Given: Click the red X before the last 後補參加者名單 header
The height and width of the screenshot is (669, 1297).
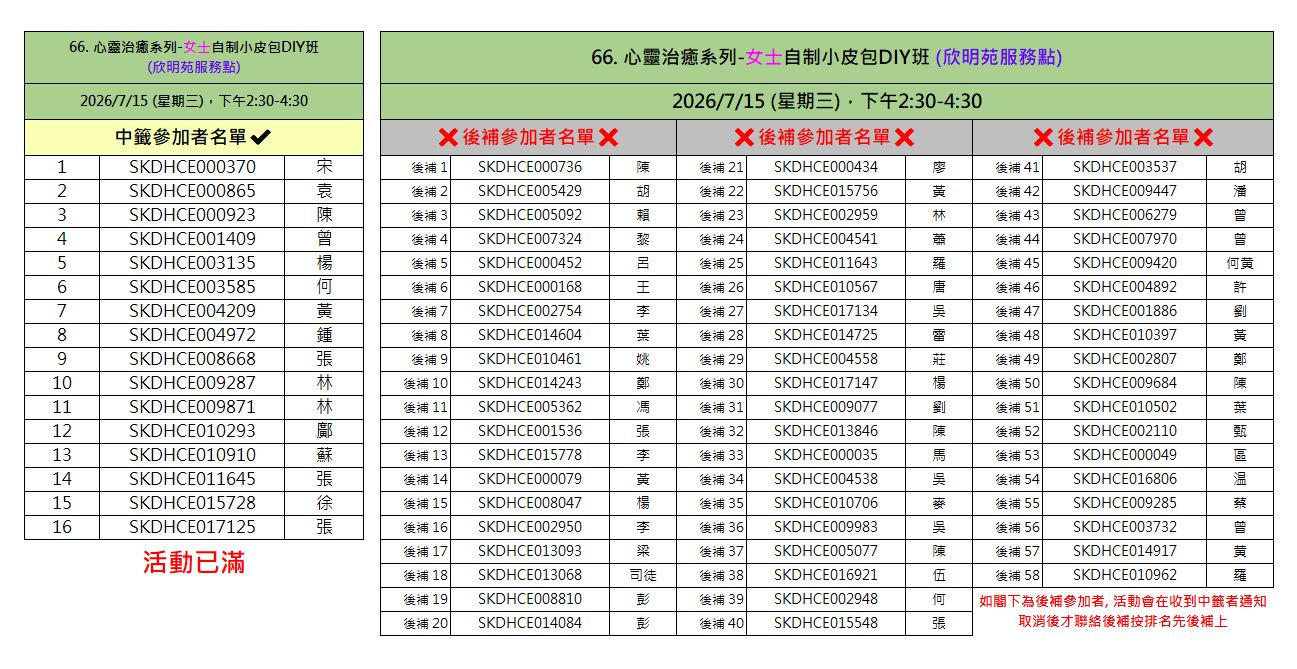Looking at the screenshot, I should click(1043, 138).
